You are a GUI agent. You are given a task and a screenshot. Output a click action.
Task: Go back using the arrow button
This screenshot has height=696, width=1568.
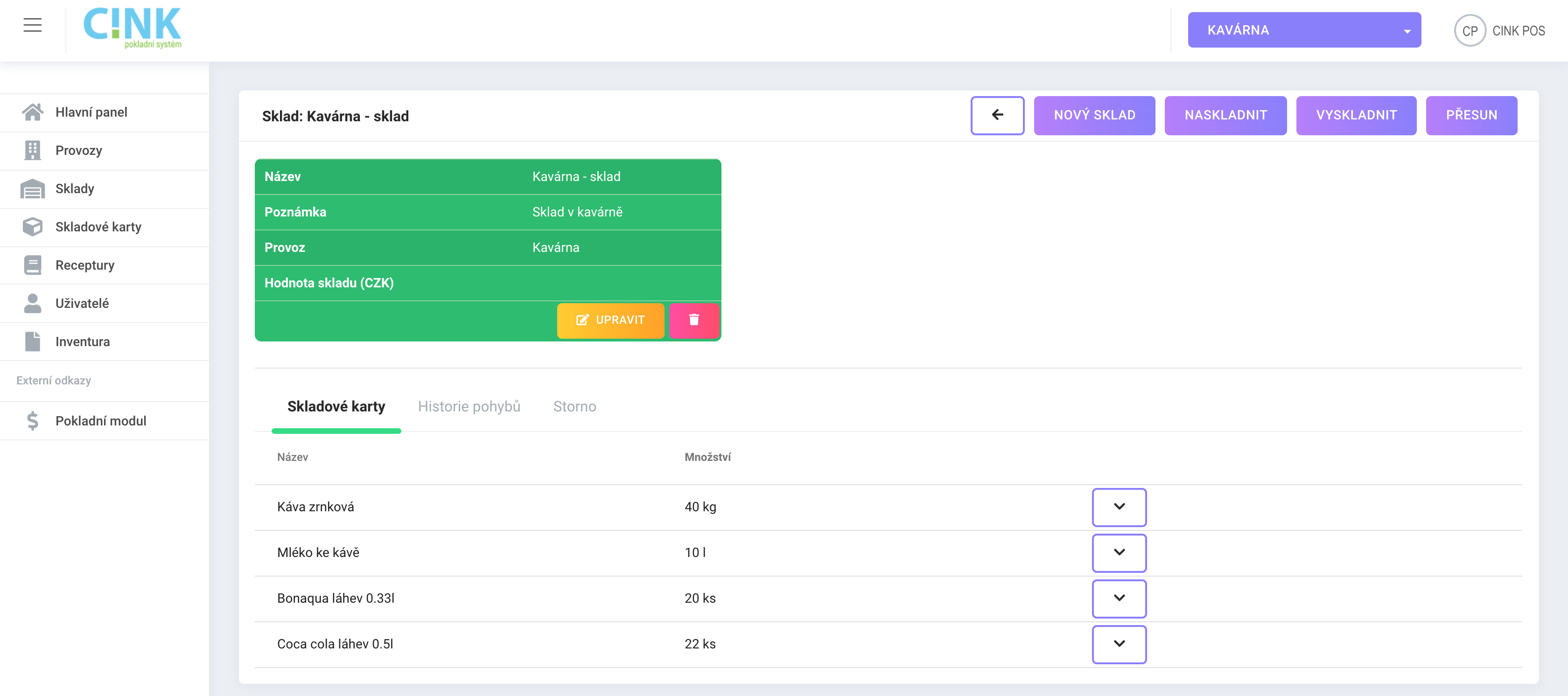point(997,115)
